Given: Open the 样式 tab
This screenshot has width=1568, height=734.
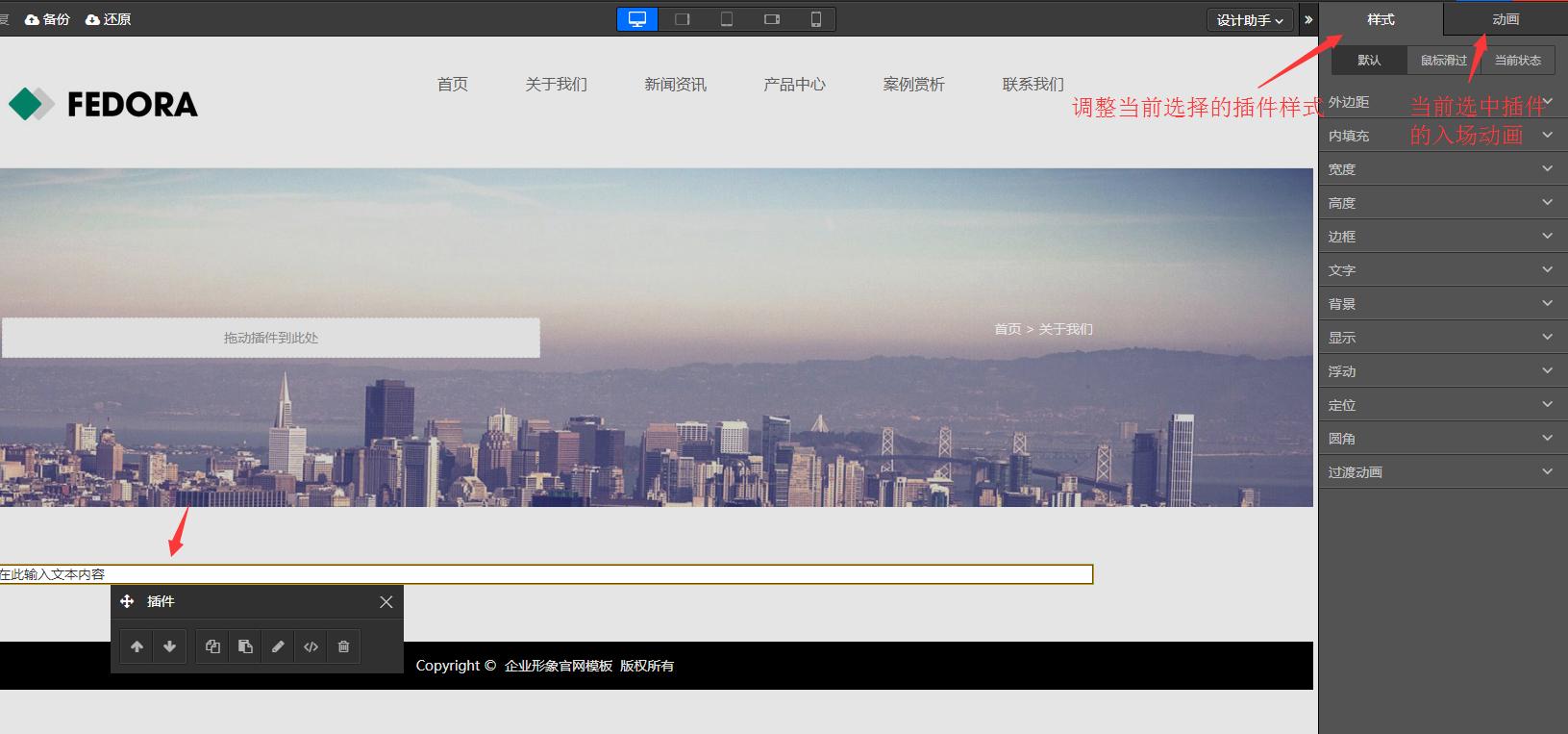Looking at the screenshot, I should click(1381, 19).
